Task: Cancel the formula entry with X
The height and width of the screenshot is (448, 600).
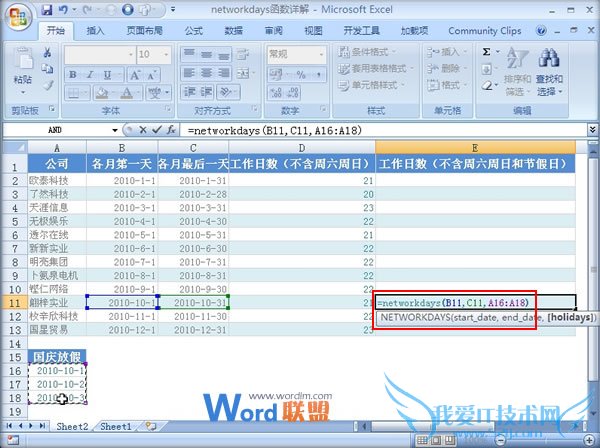Action: (x=143, y=130)
